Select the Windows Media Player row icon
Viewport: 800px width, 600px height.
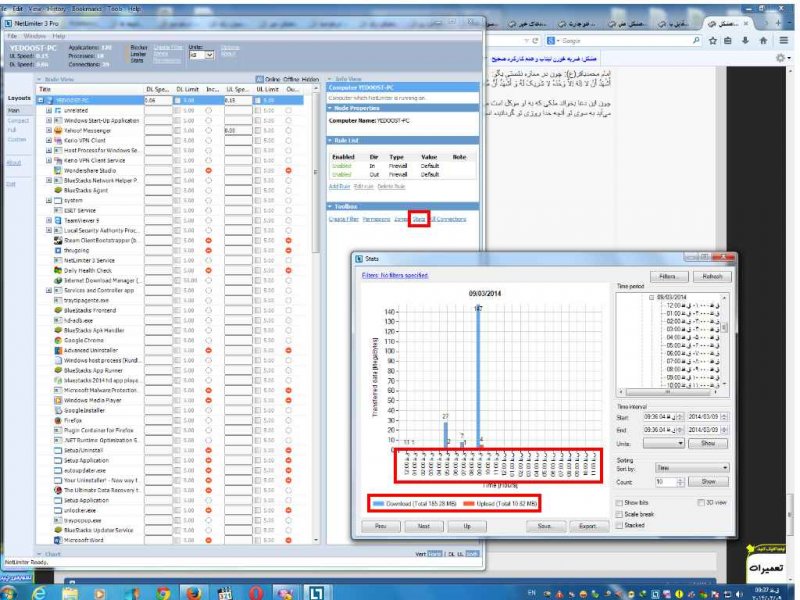tap(58, 401)
